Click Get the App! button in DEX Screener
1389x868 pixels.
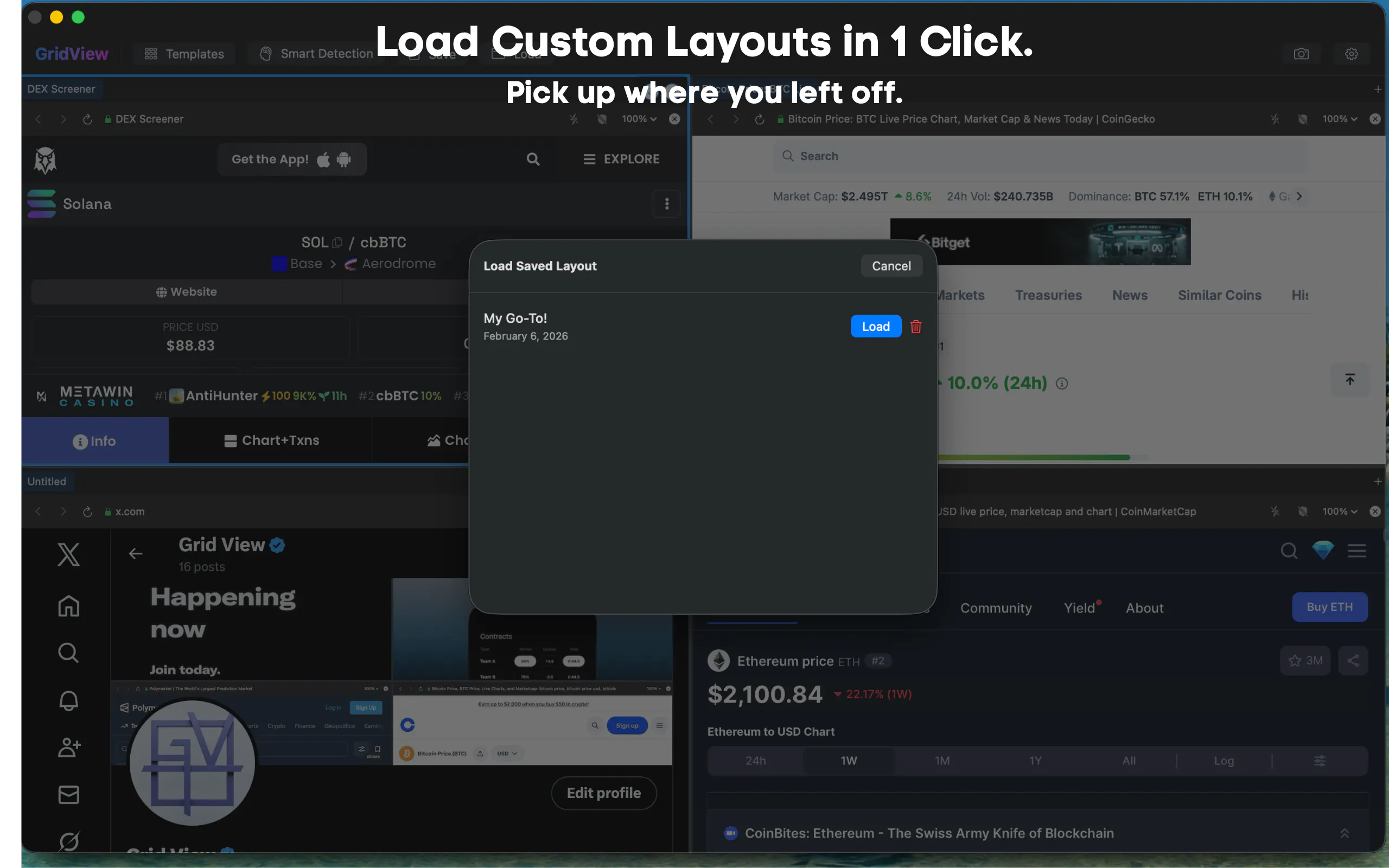pyautogui.click(x=291, y=159)
